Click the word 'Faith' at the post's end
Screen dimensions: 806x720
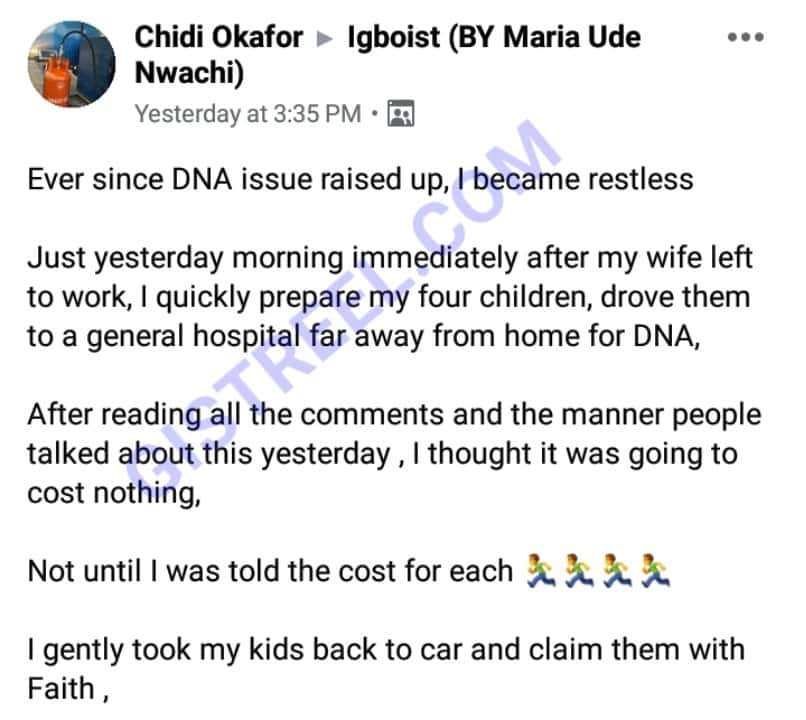point(61,689)
